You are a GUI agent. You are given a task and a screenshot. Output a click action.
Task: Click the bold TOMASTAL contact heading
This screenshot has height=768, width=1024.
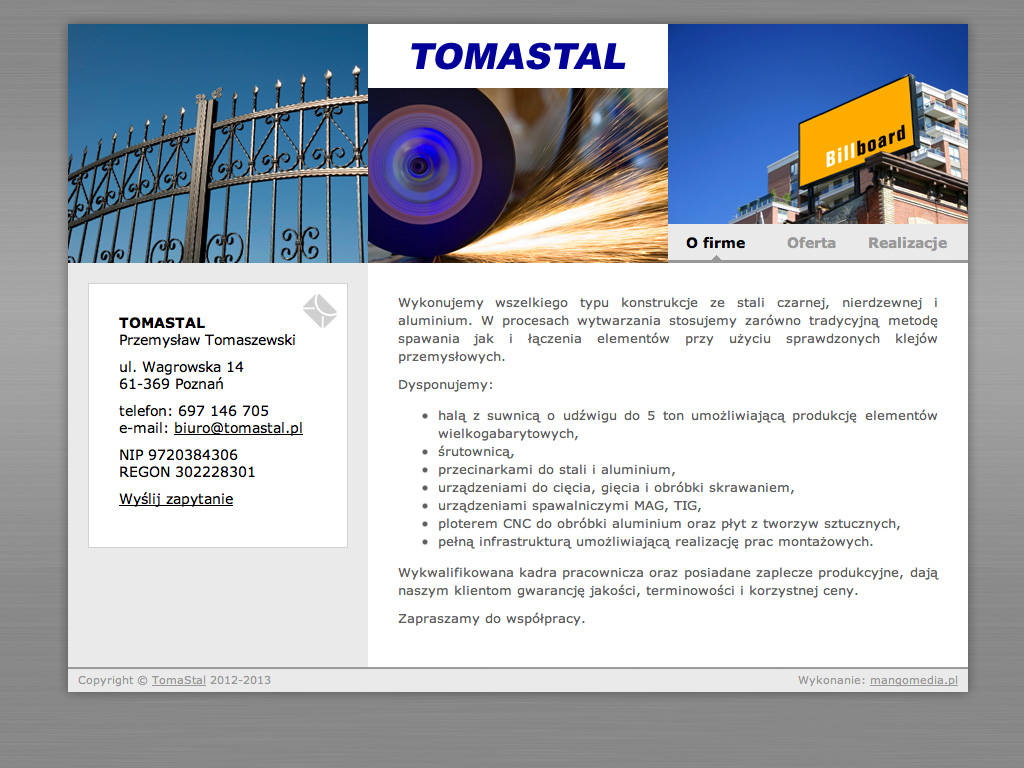tap(162, 323)
